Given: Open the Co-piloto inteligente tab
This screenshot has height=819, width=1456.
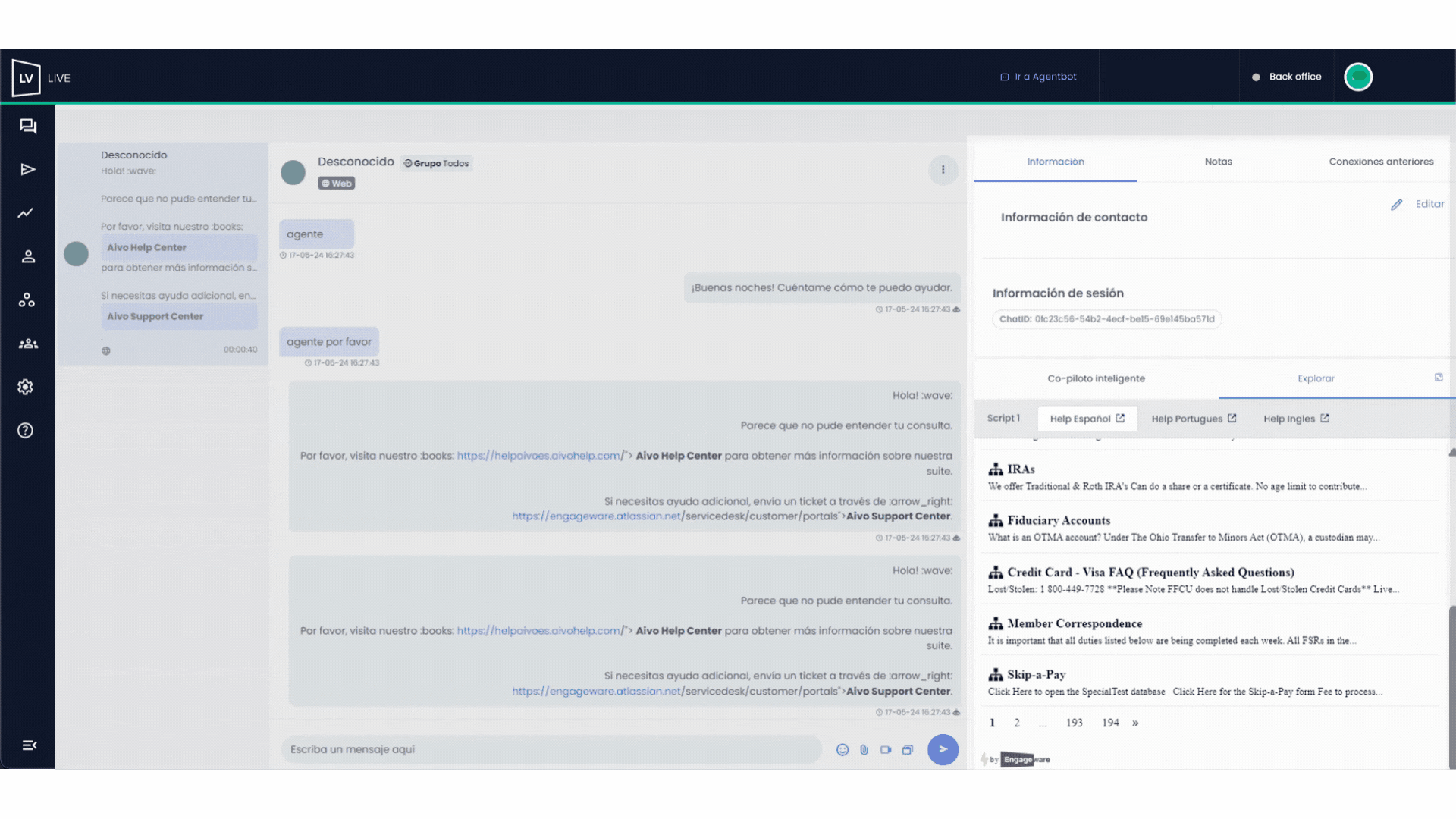Looking at the screenshot, I should coord(1096,378).
